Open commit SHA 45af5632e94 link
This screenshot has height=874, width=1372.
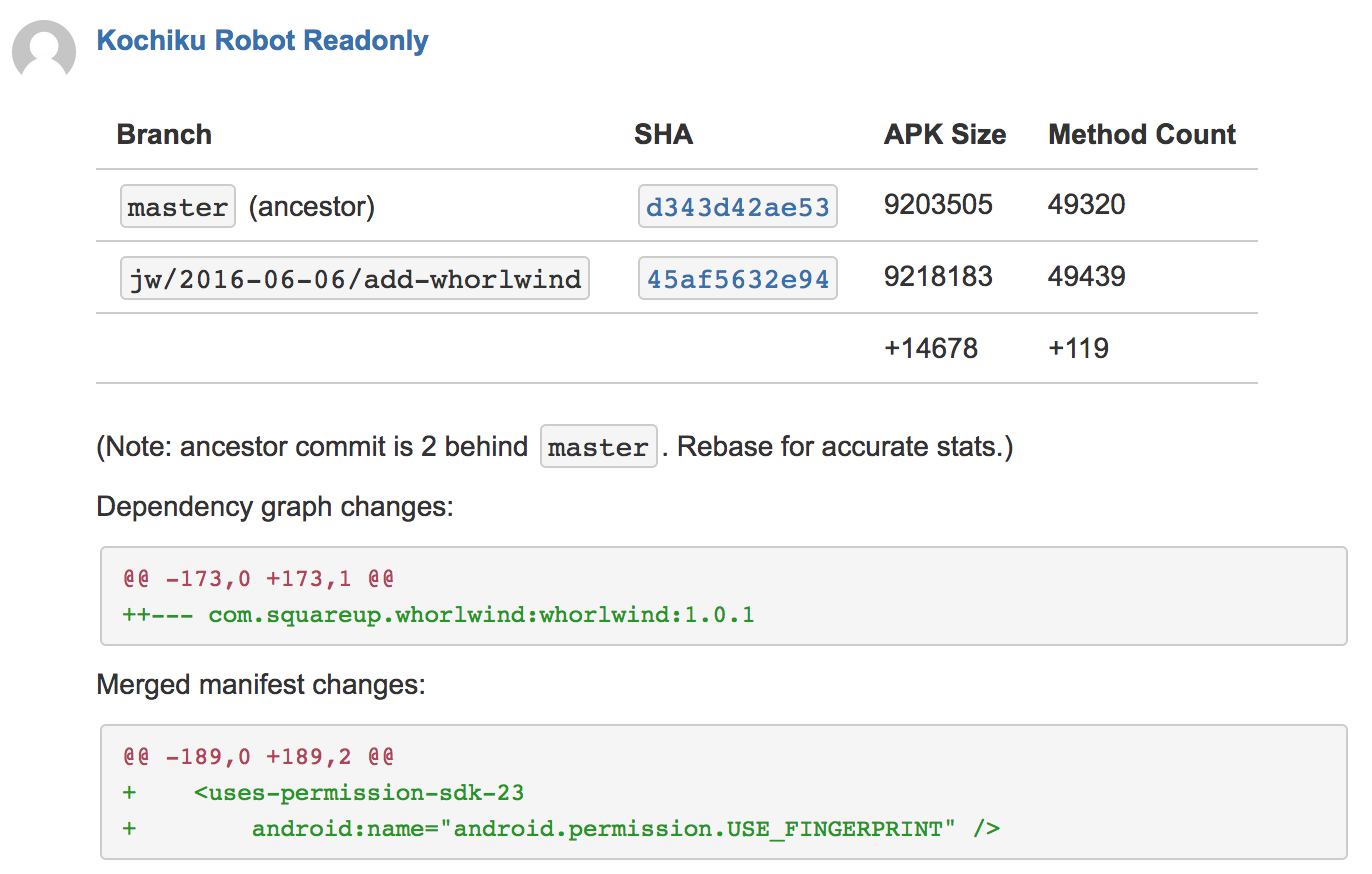tap(737, 279)
